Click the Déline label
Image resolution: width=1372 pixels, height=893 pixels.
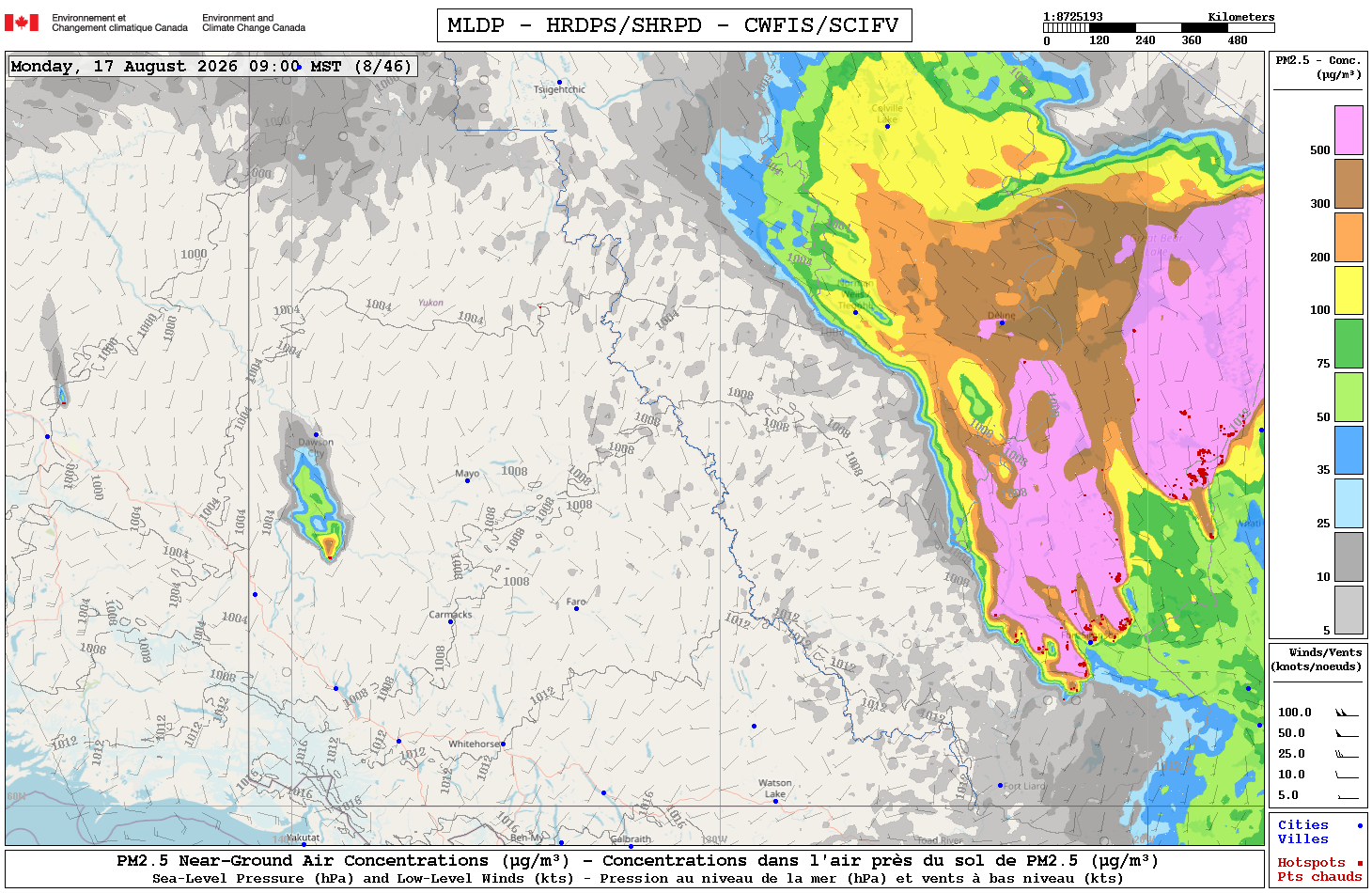point(1002,316)
